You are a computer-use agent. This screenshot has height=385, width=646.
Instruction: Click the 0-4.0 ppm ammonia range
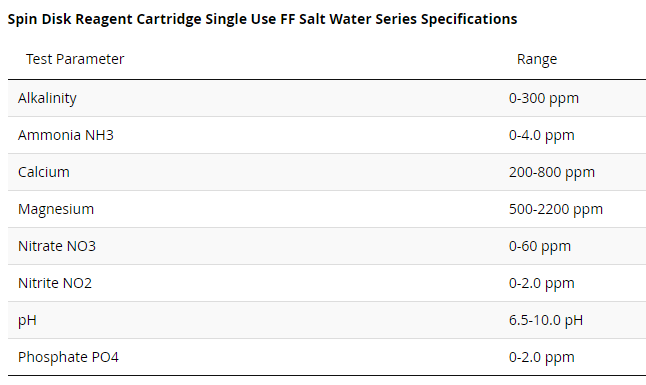[x=541, y=136]
